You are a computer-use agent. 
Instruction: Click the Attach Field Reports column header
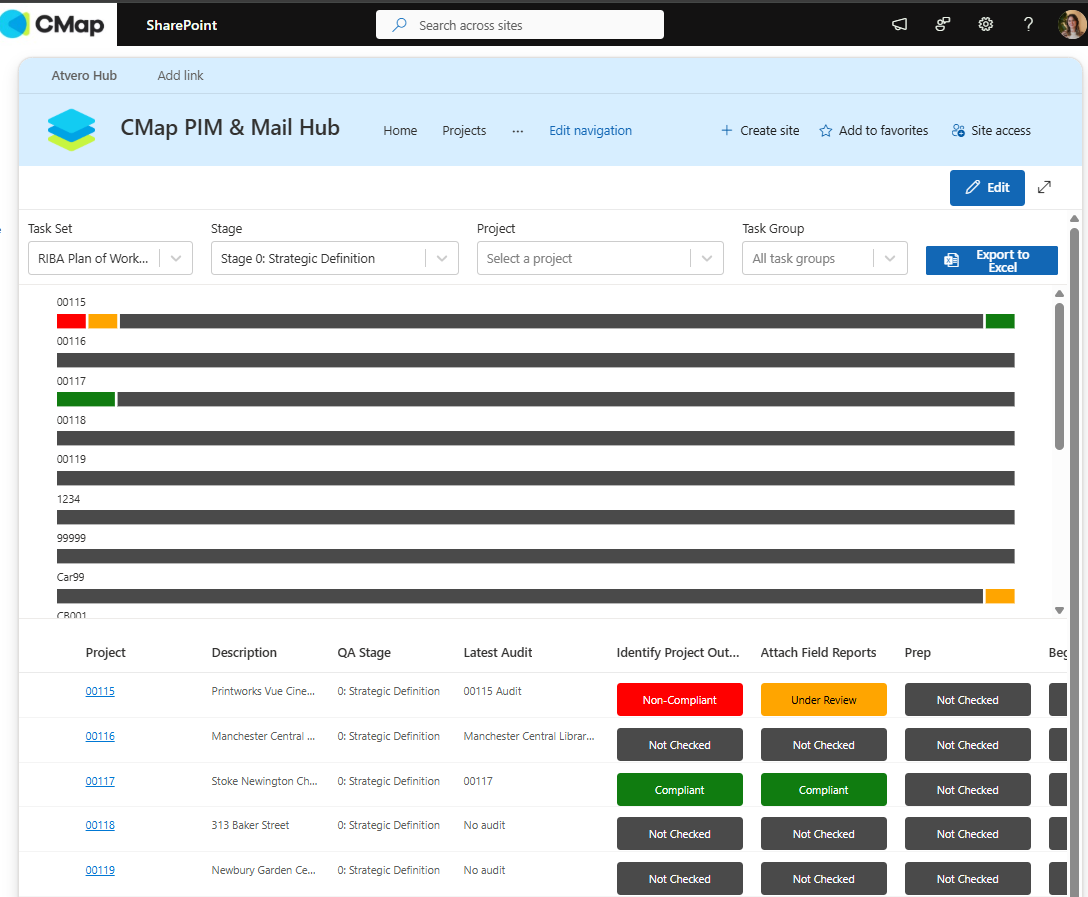click(818, 653)
